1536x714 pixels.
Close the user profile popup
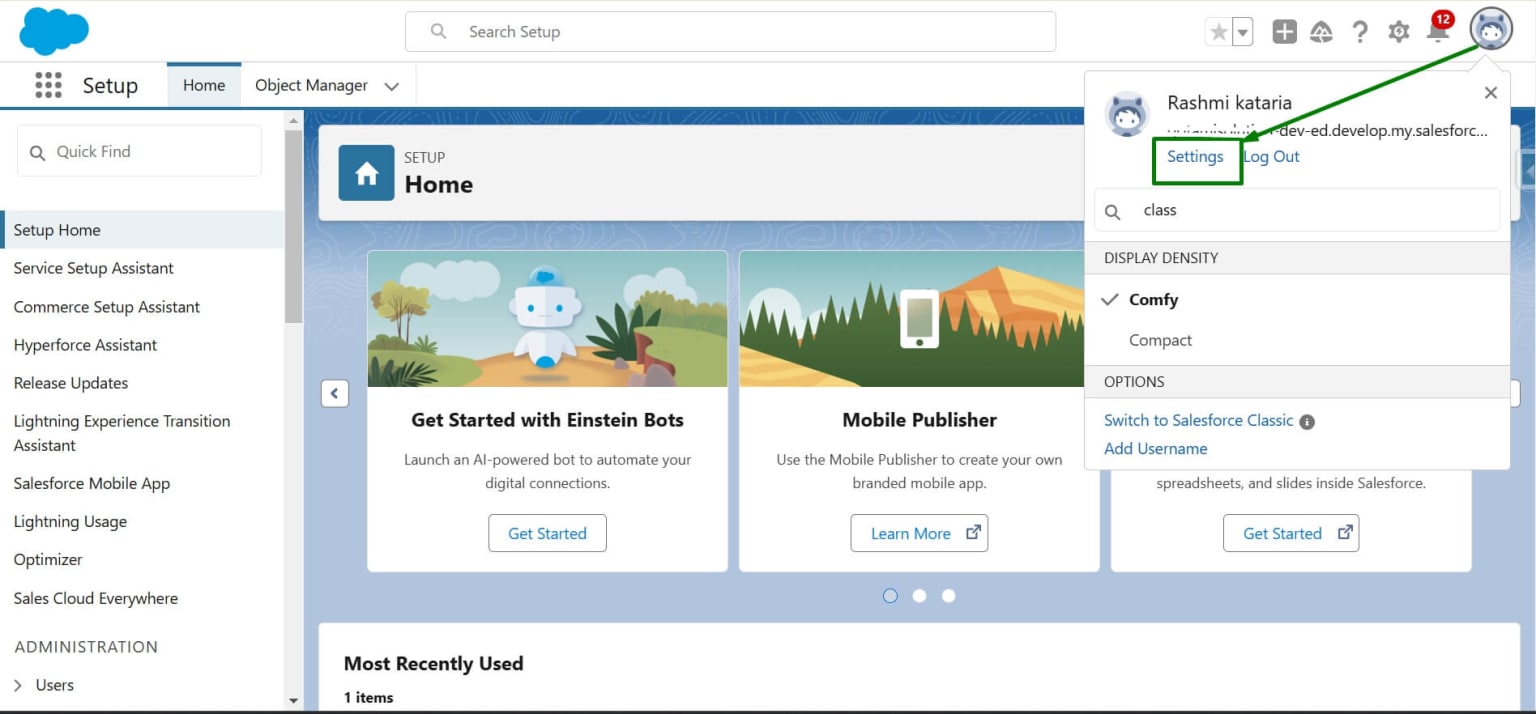pos(1490,93)
